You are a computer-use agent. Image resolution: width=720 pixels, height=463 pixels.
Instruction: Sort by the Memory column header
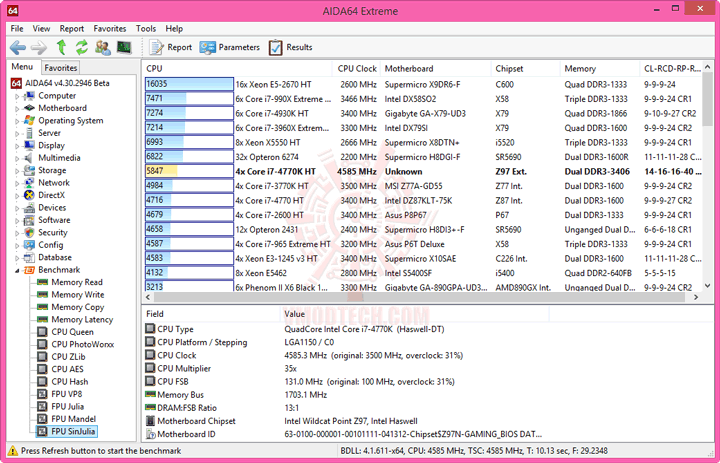coord(600,68)
